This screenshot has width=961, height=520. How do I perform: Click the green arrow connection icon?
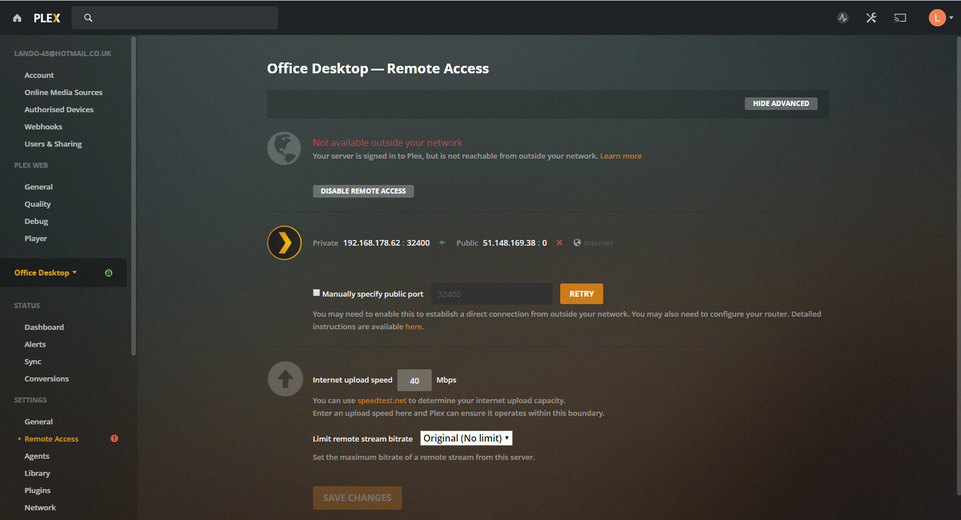442,243
